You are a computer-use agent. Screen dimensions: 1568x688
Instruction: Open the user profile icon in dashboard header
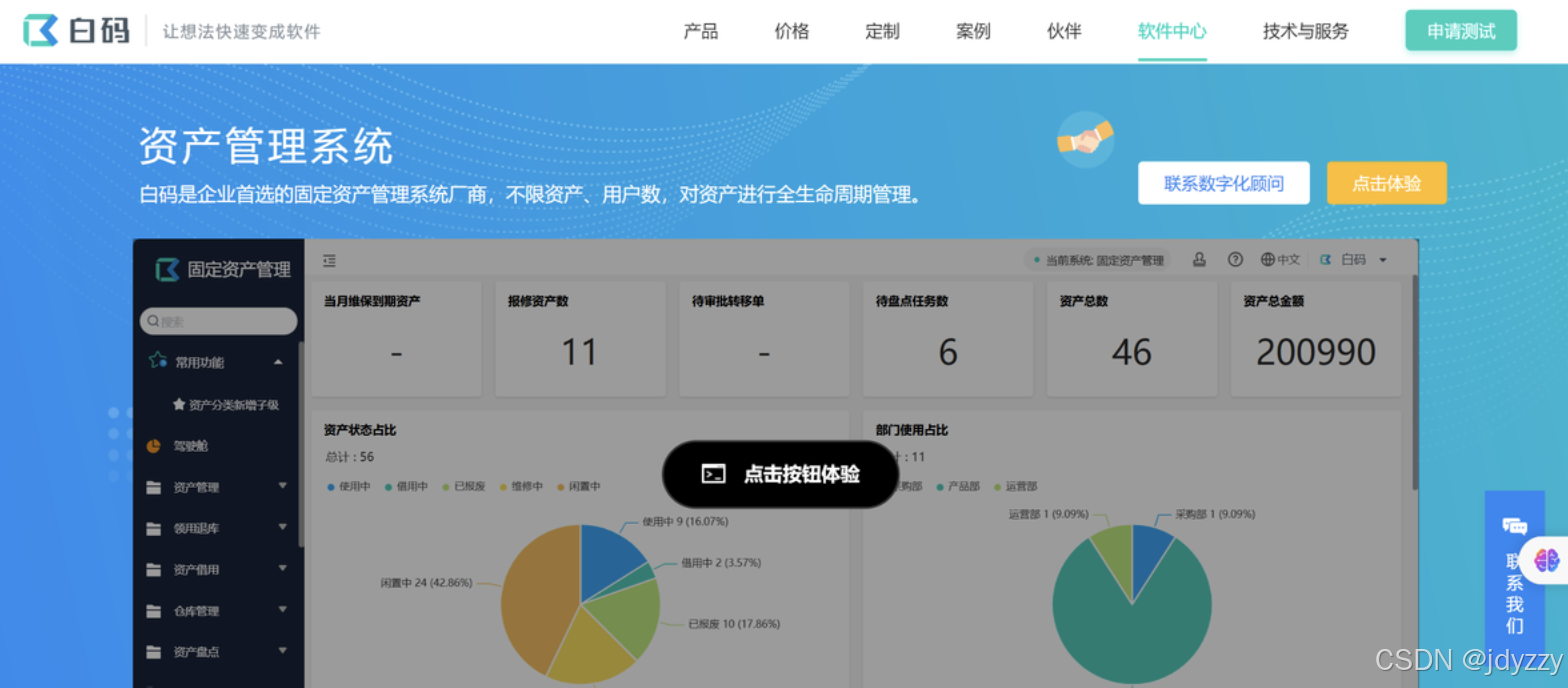click(x=1199, y=260)
